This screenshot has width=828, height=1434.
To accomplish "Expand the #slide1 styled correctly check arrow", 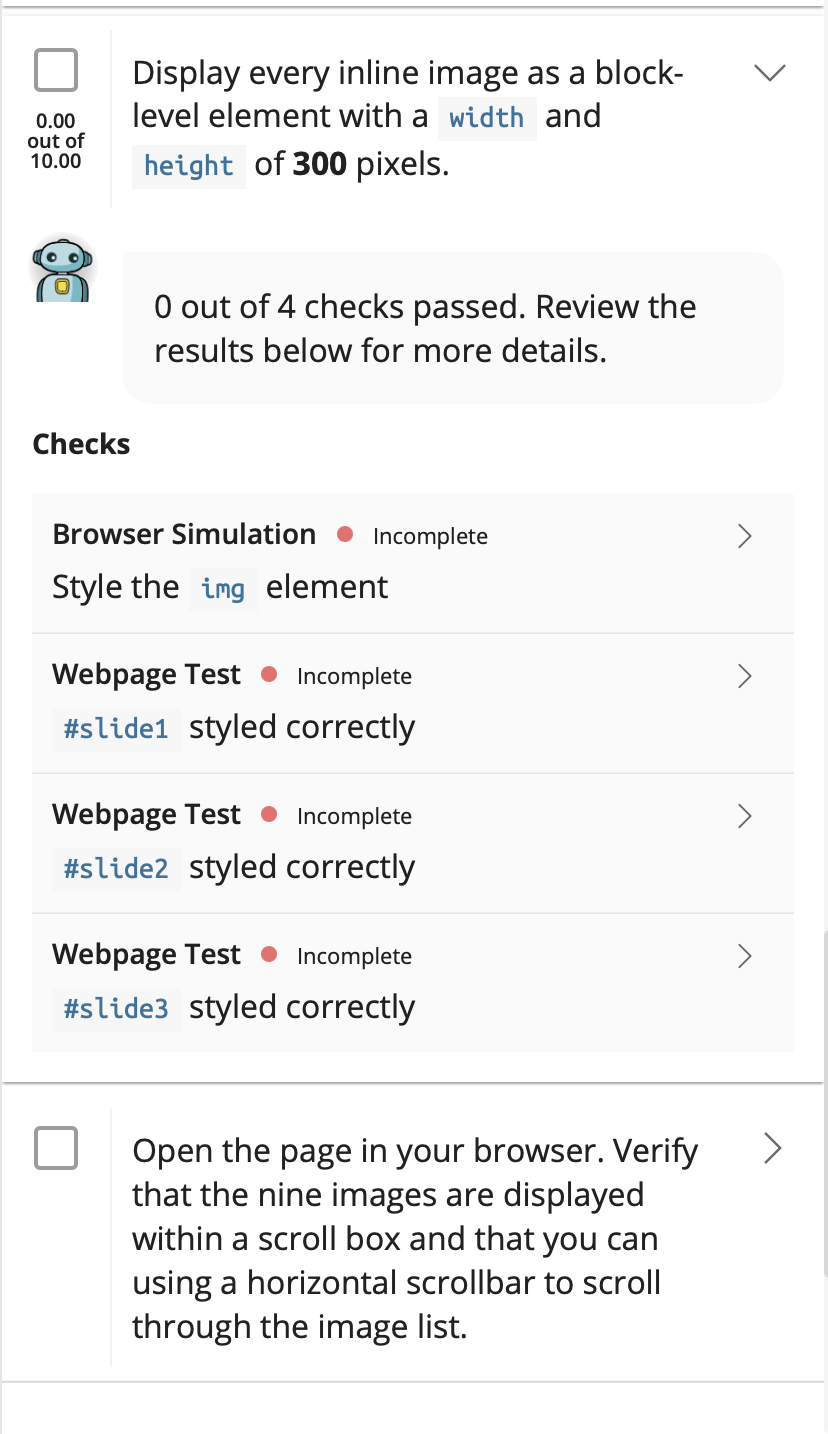I will point(744,676).
